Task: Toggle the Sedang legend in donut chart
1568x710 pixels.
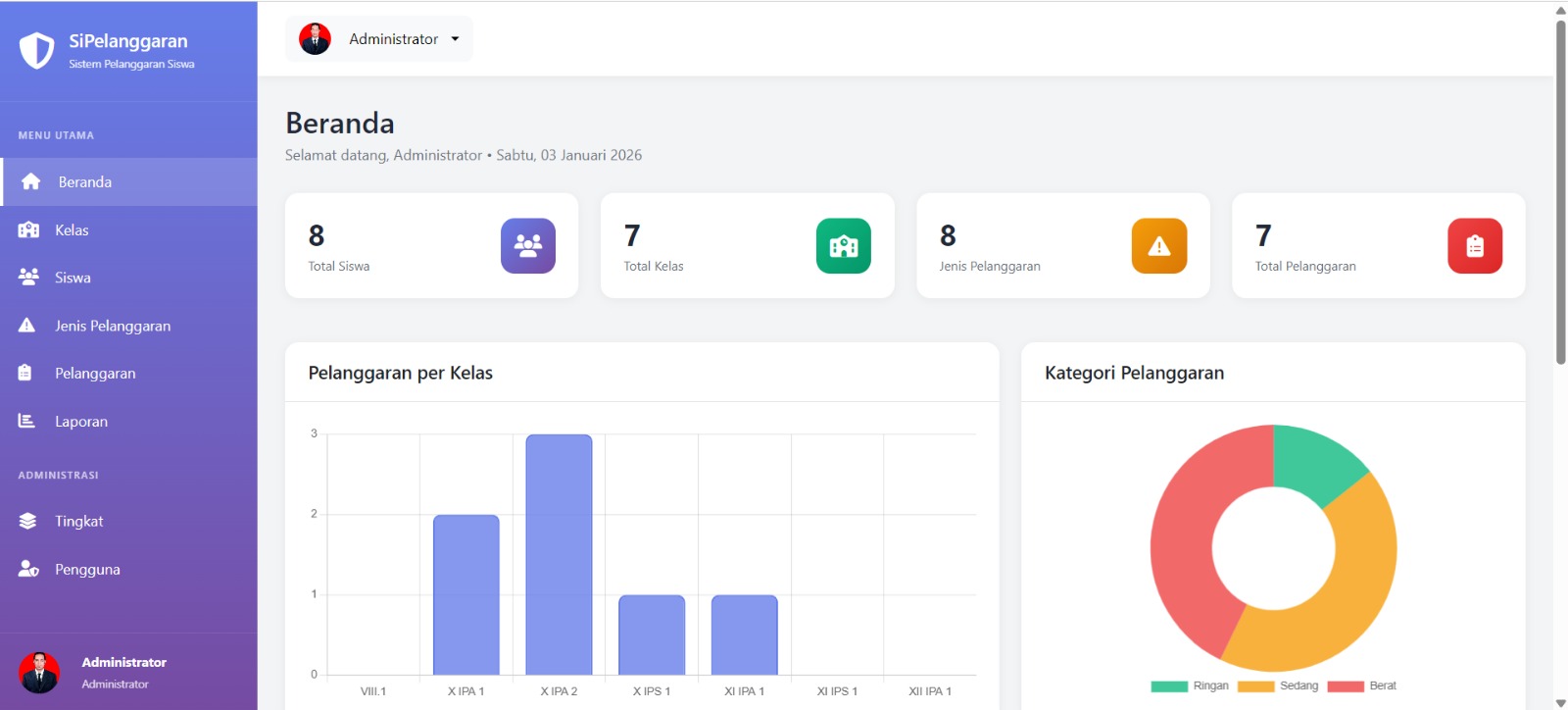Action: [x=1278, y=685]
